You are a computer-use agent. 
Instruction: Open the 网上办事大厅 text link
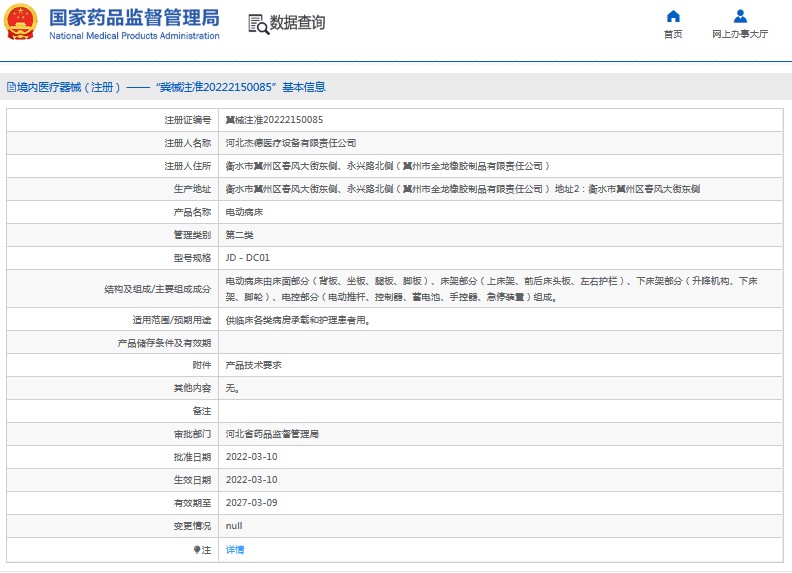(740, 34)
